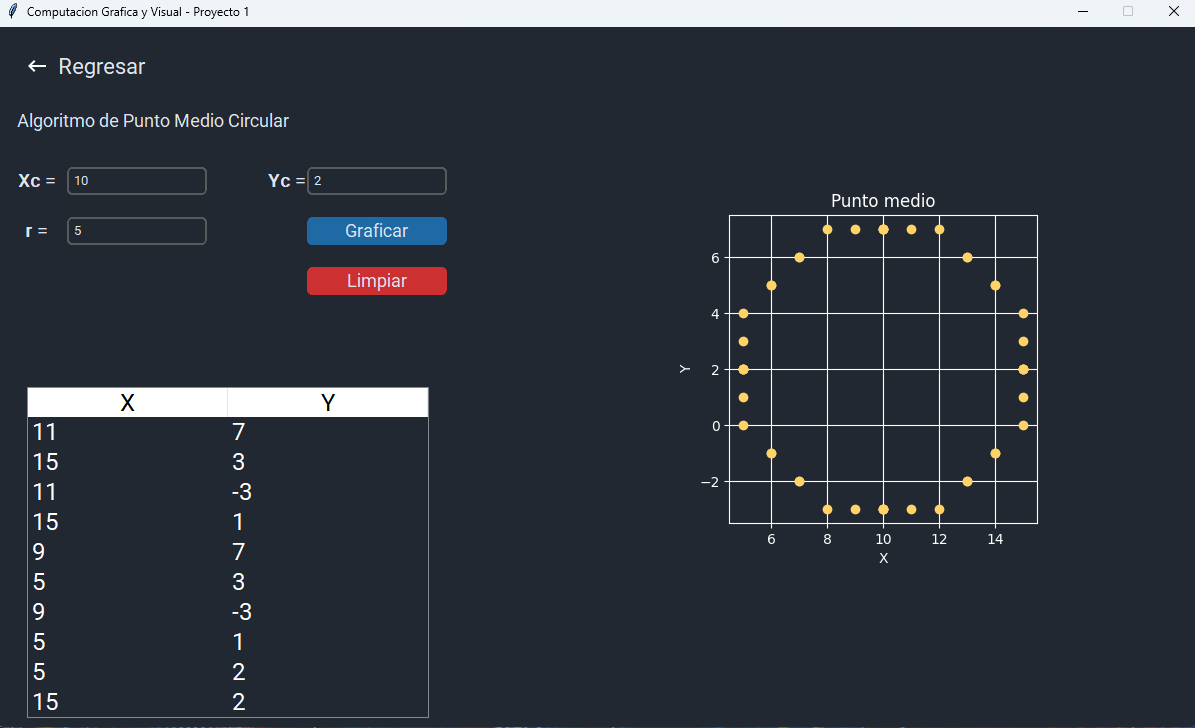Select the table row 15, 1

click(x=228, y=522)
